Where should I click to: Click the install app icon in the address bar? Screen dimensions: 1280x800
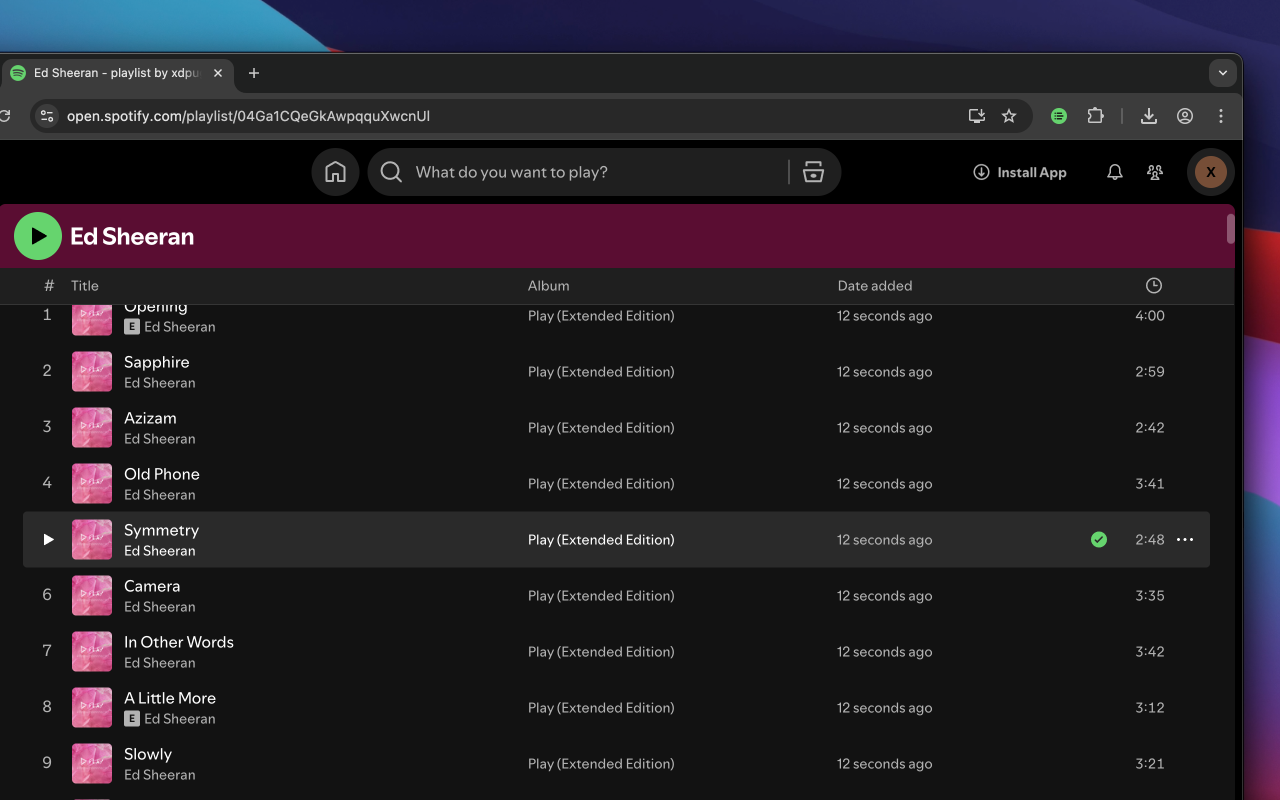coord(977,116)
